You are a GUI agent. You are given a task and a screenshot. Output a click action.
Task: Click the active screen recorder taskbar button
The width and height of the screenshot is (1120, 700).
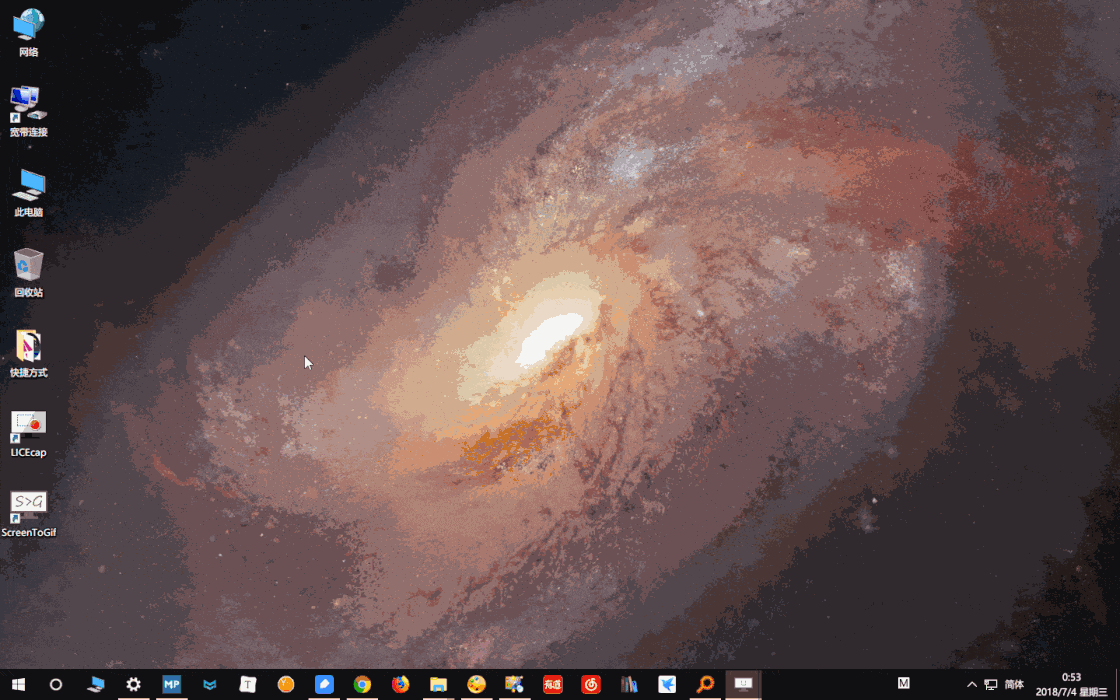coord(744,684)
